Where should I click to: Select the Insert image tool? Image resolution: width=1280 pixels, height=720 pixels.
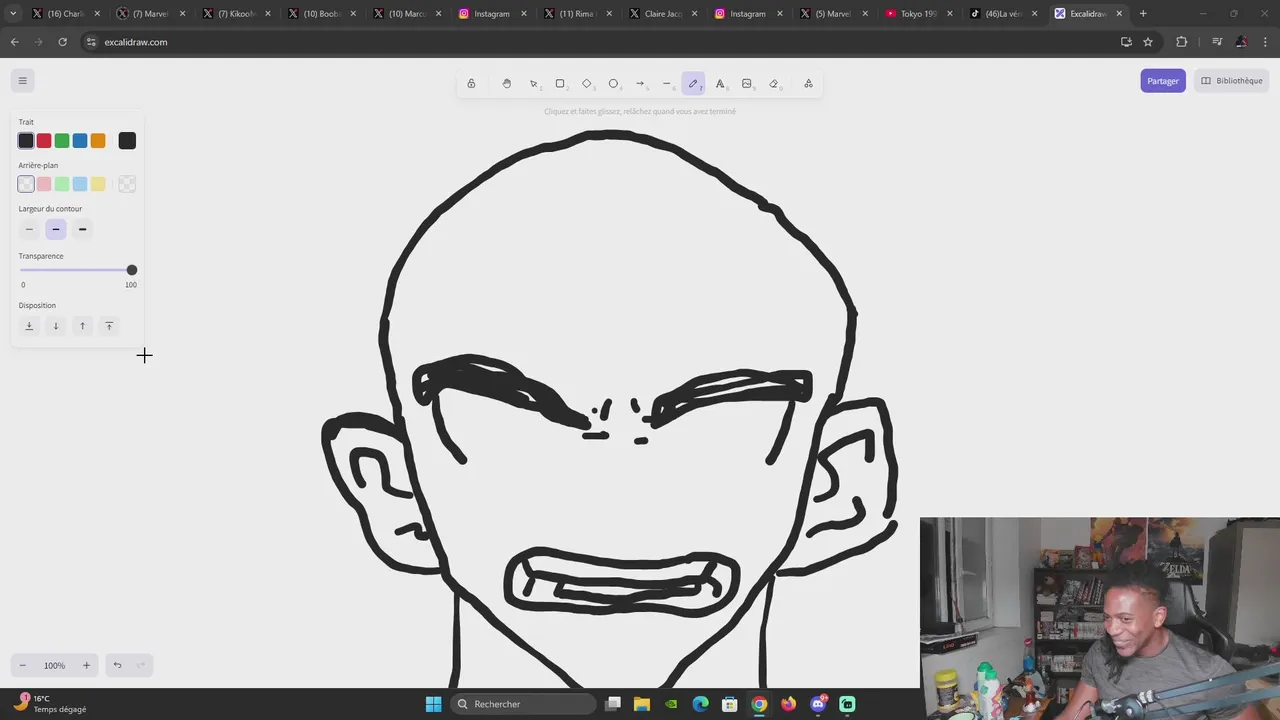pos(747,84)
